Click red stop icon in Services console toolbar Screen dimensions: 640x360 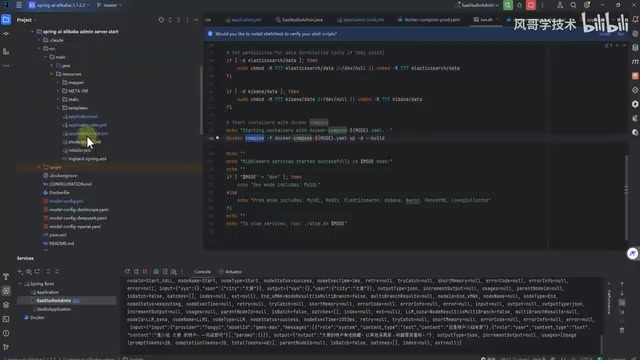pos(145,271)
